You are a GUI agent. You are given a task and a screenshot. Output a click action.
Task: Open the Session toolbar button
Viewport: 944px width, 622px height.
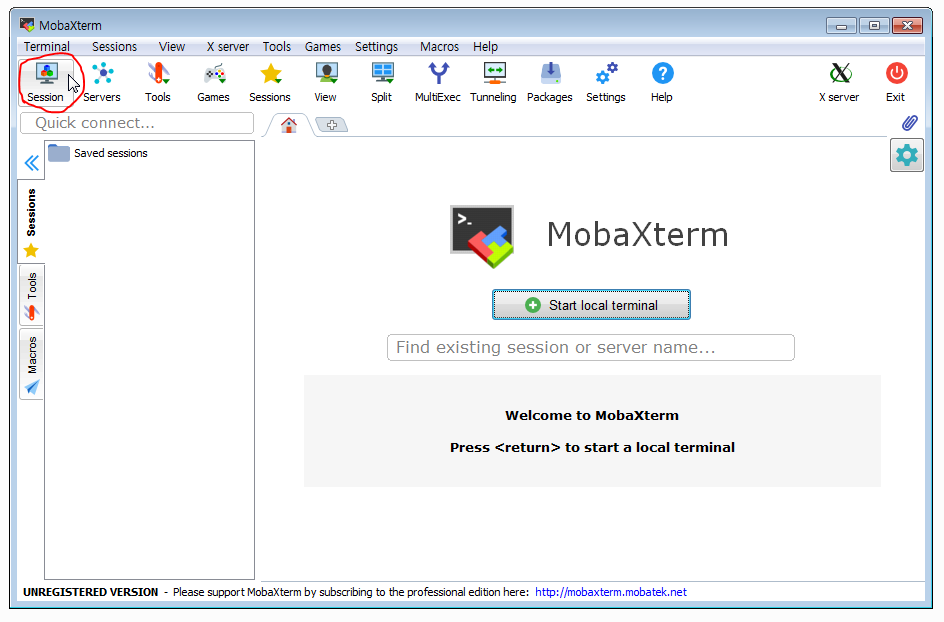[x=46, y=82]
